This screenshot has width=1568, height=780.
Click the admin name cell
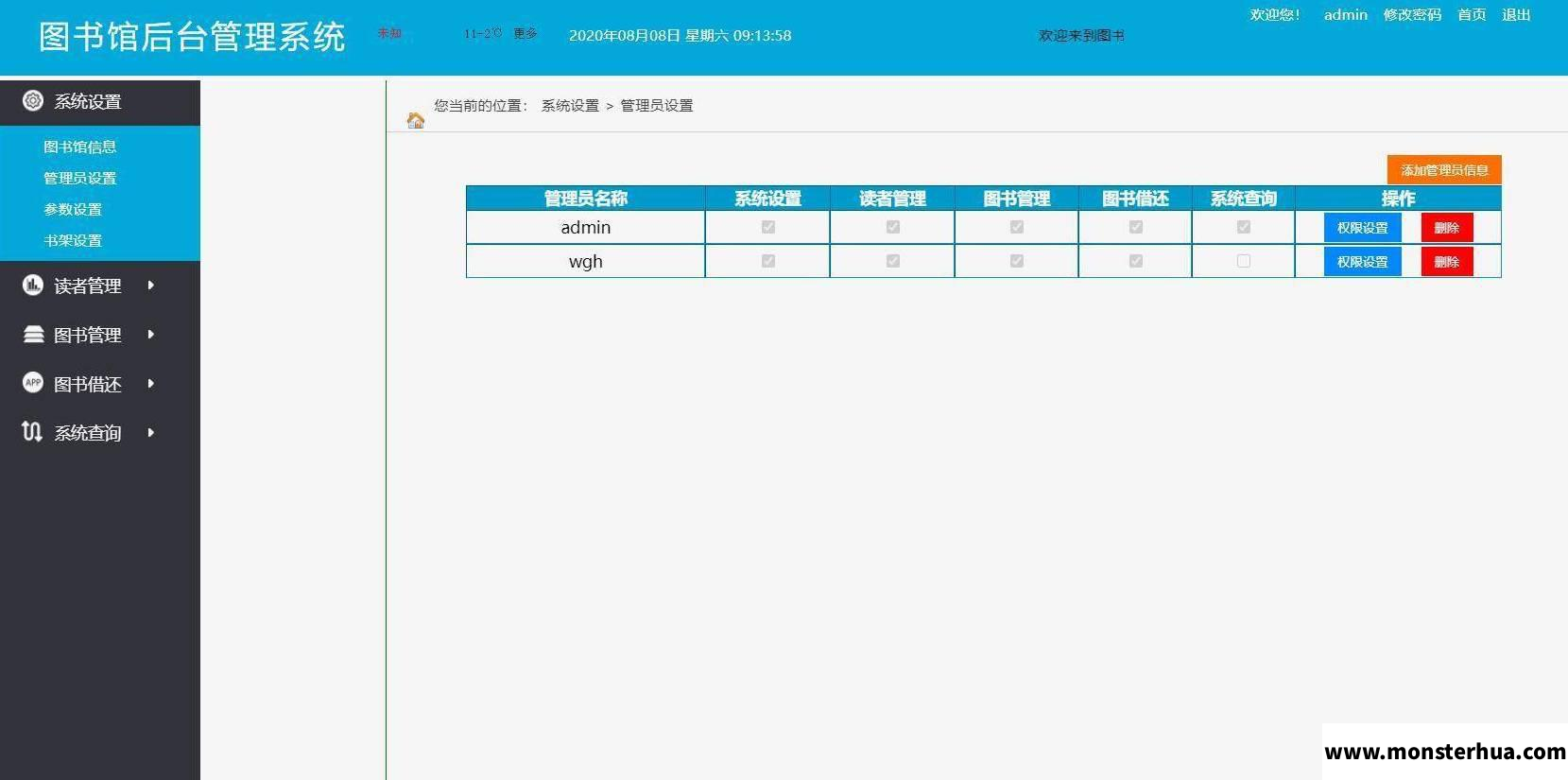point(586,227)
